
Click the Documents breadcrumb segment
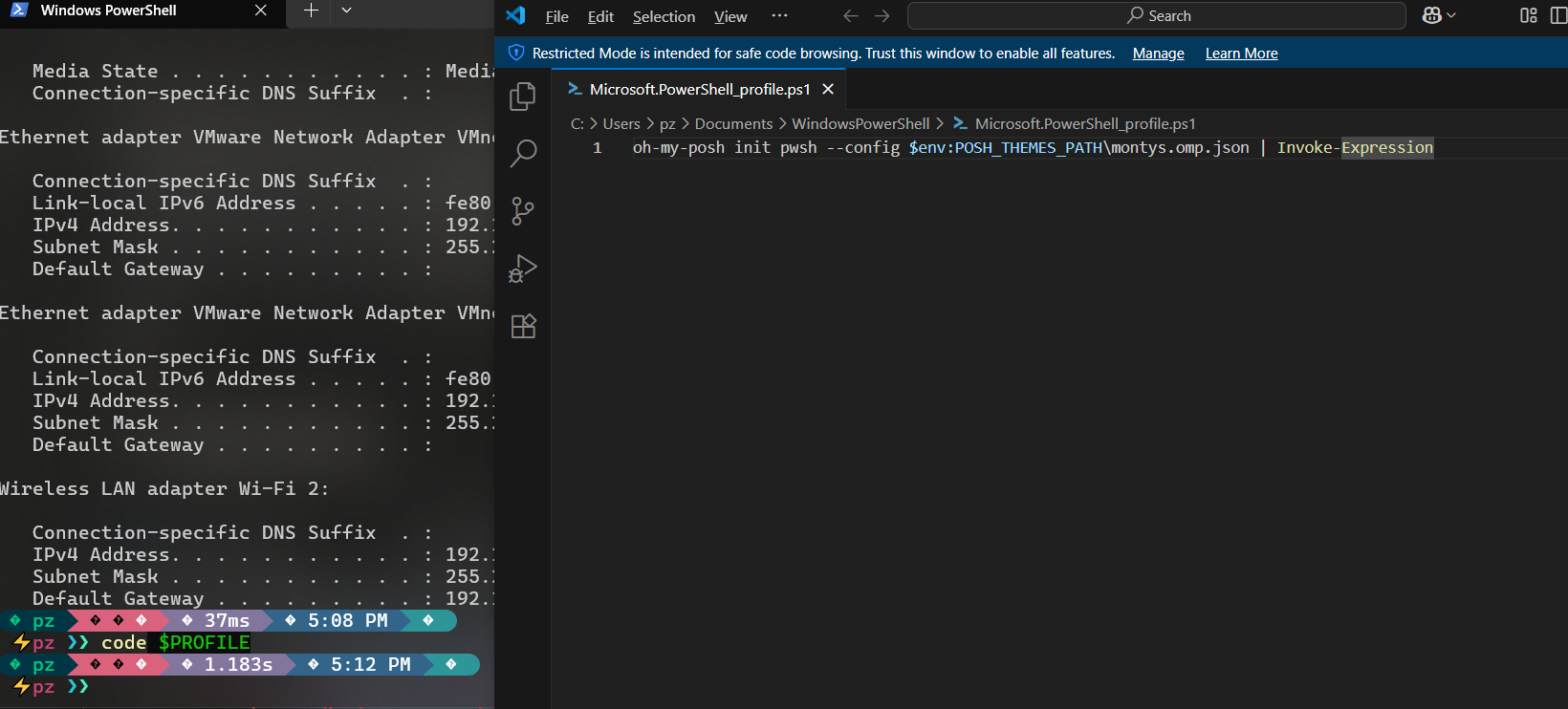tap(733, 123)
